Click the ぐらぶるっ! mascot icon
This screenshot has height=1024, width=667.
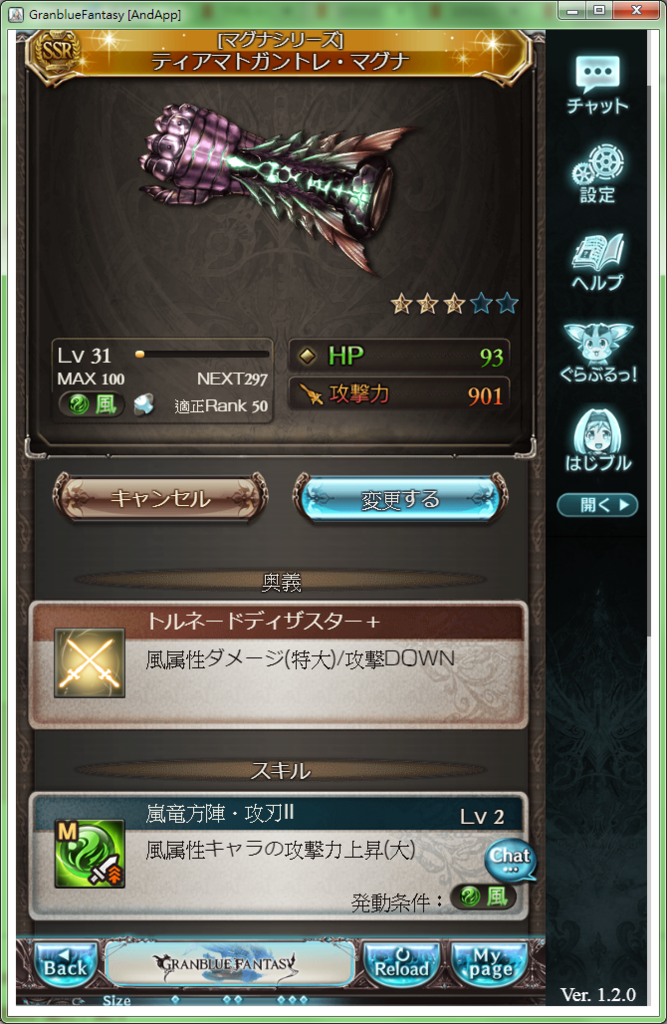pyautogui.click(x=598, y=352)
